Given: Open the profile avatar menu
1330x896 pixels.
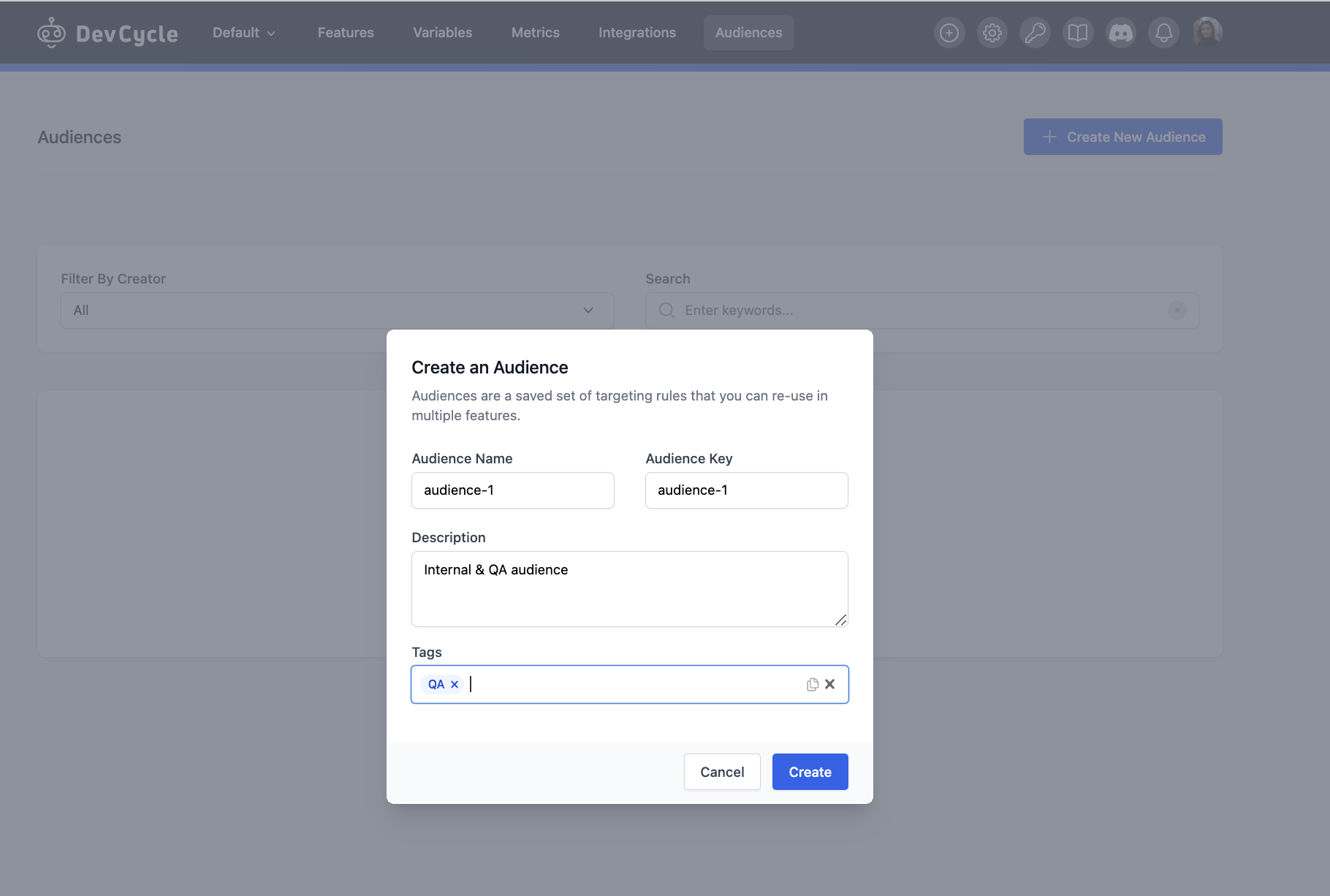Looking at the screenshot, I should click(x=1207, y=32).
